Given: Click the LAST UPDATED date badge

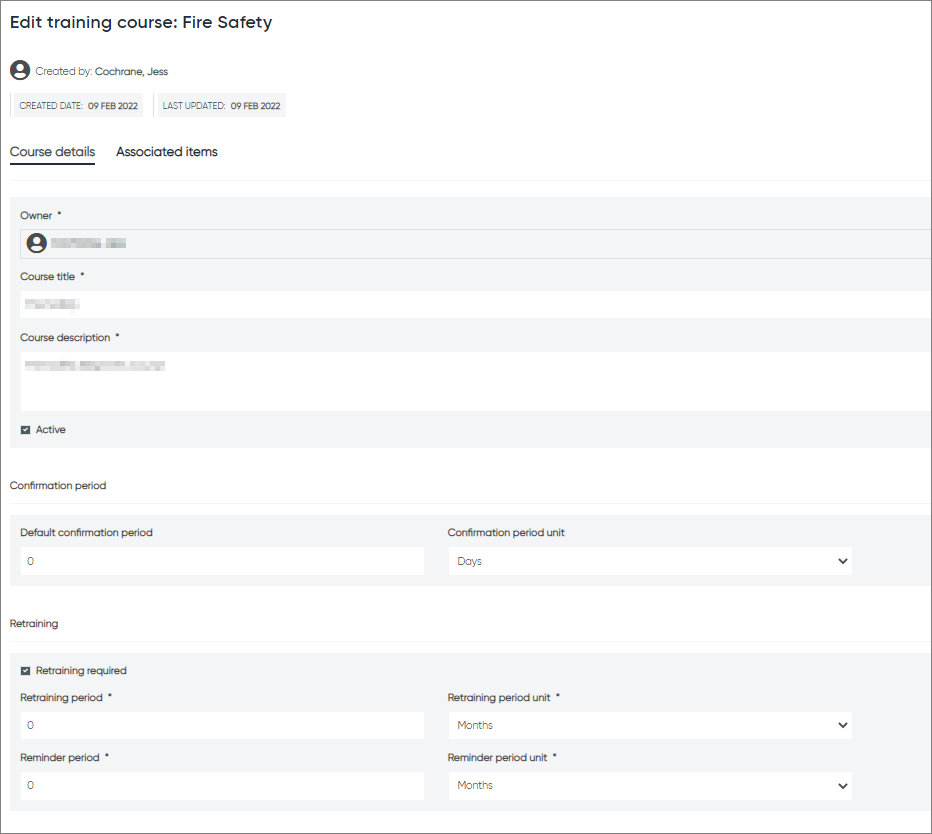Looking at the screenshot, I should point(220,105).
